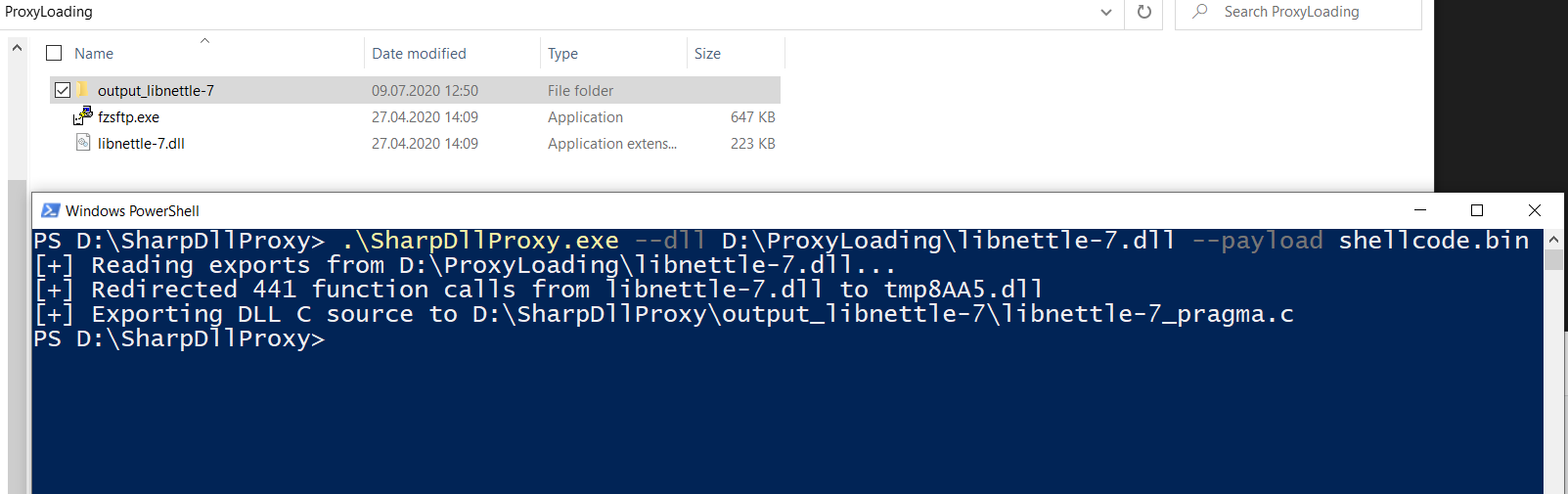Select the libnettle-7.dll file name

click(141, 143)
